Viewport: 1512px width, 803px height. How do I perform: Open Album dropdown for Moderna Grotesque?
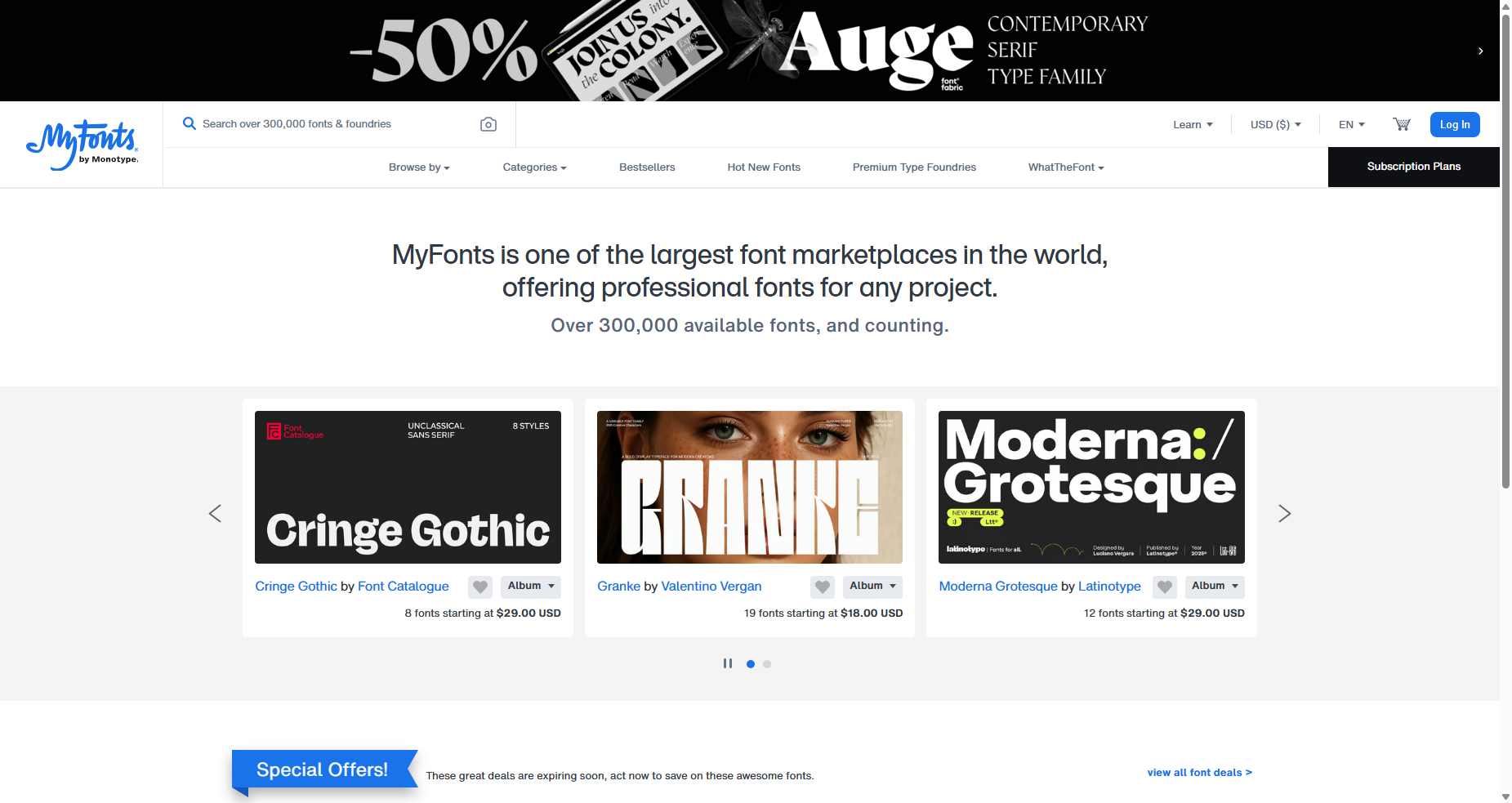tap(1215, 587)
